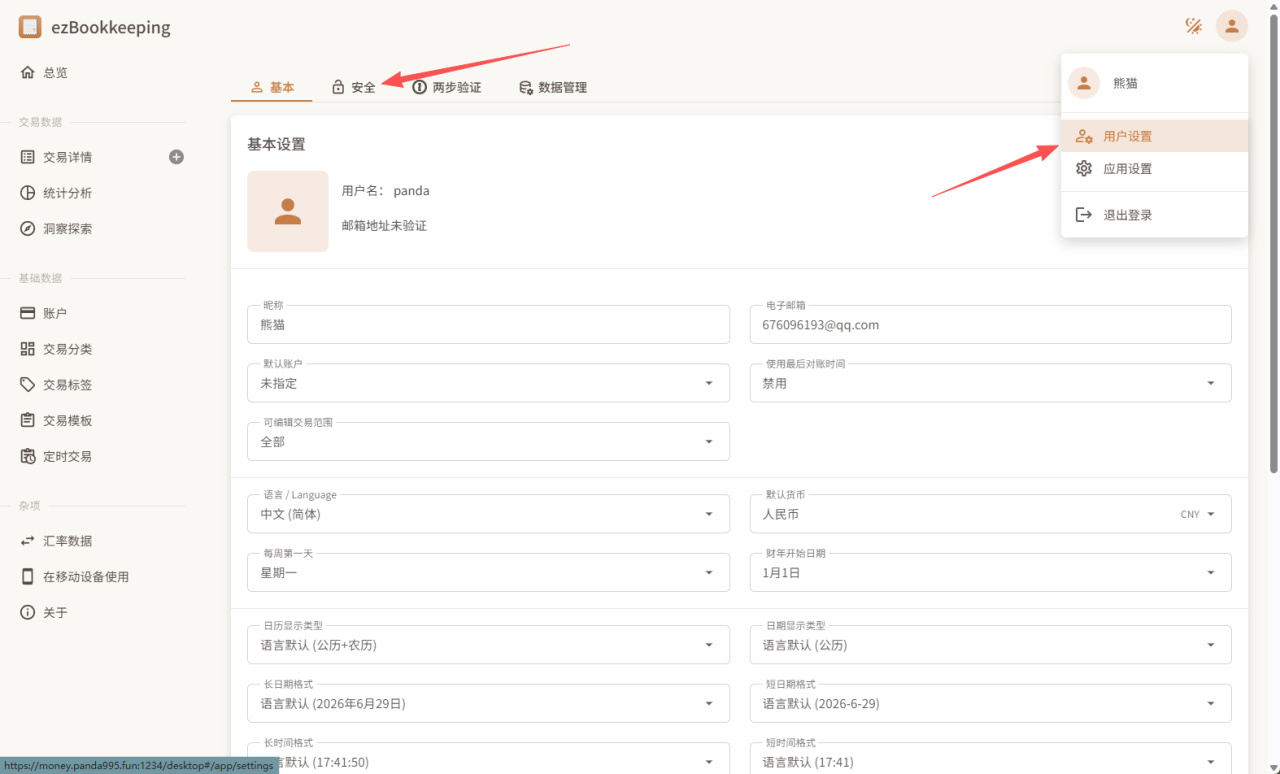Open the 可编辑交易范围 dropdown
Viewport: 1280px width, 774px height.
(488, 442)
